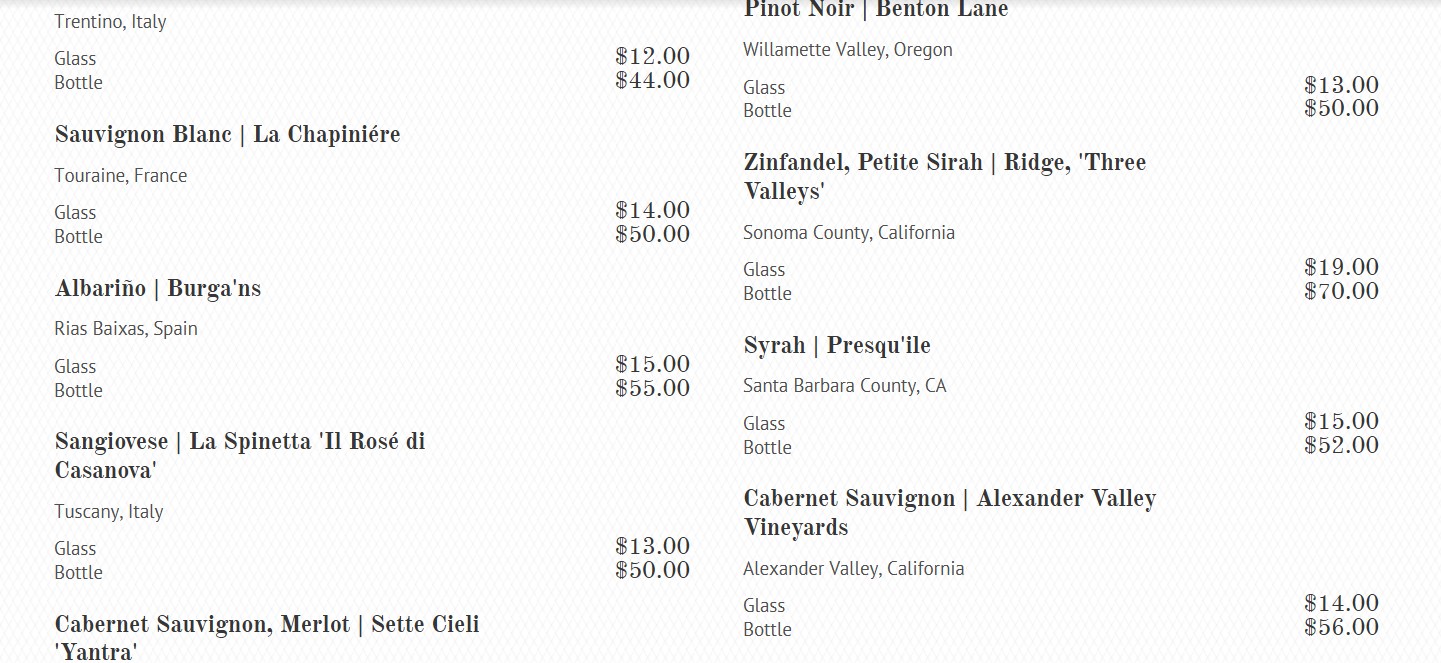Image resolution: width=1441 pixels, height=663 pixels.
Task: Select the Albariño | Burga'ns wine title
Action: point(157,289)
